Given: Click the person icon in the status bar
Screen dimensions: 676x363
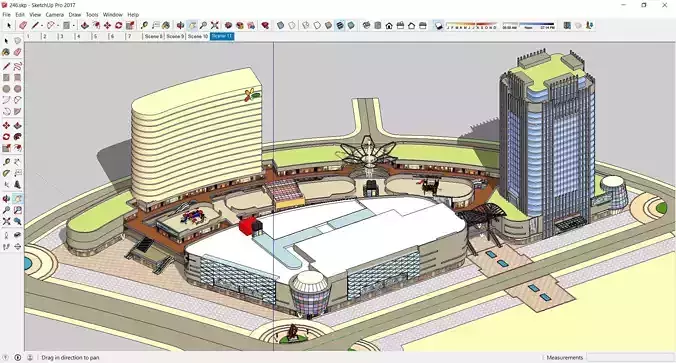Looking at the screenshot, I should [30, 357].
